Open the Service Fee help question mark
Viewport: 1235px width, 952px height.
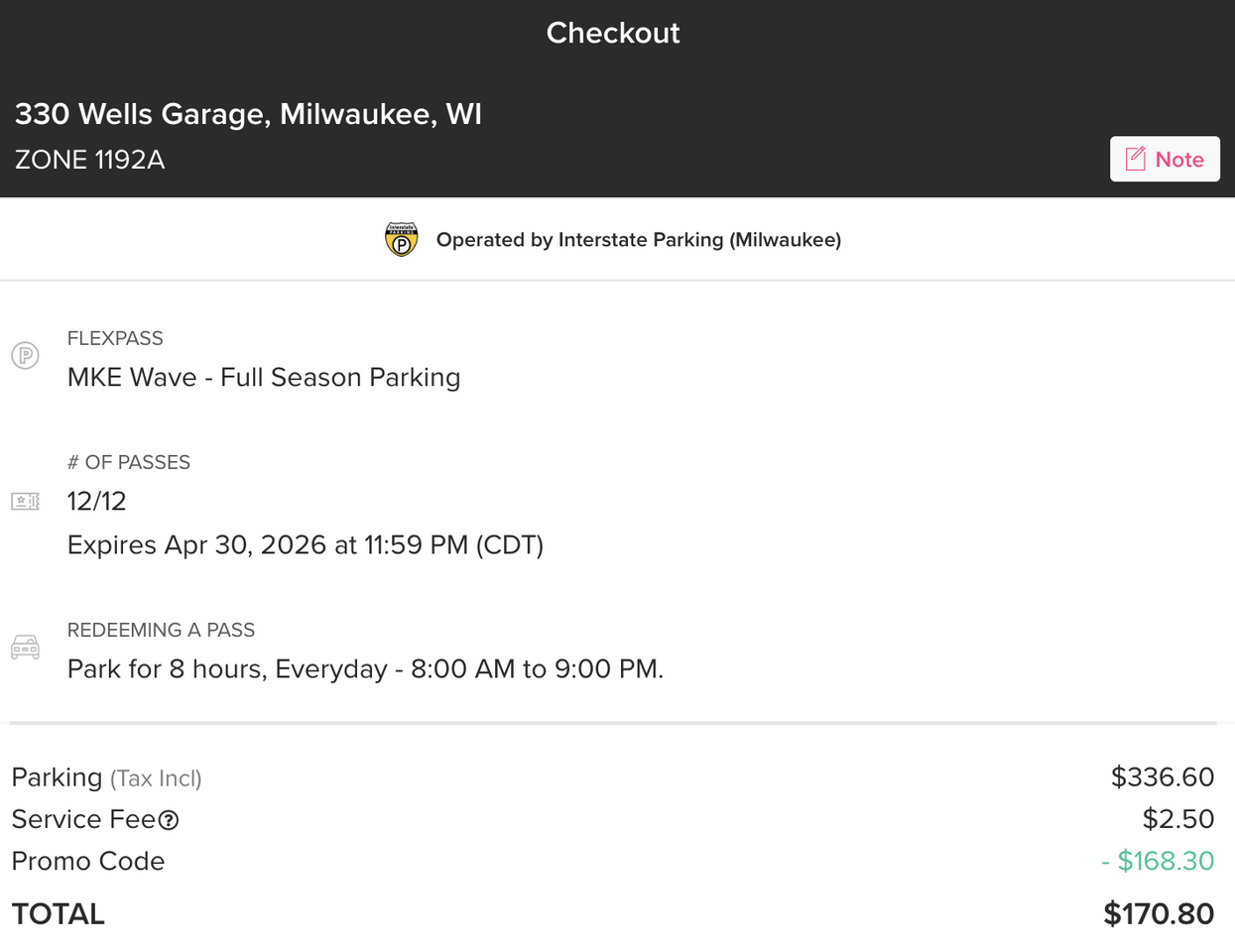tap(169, 820)
